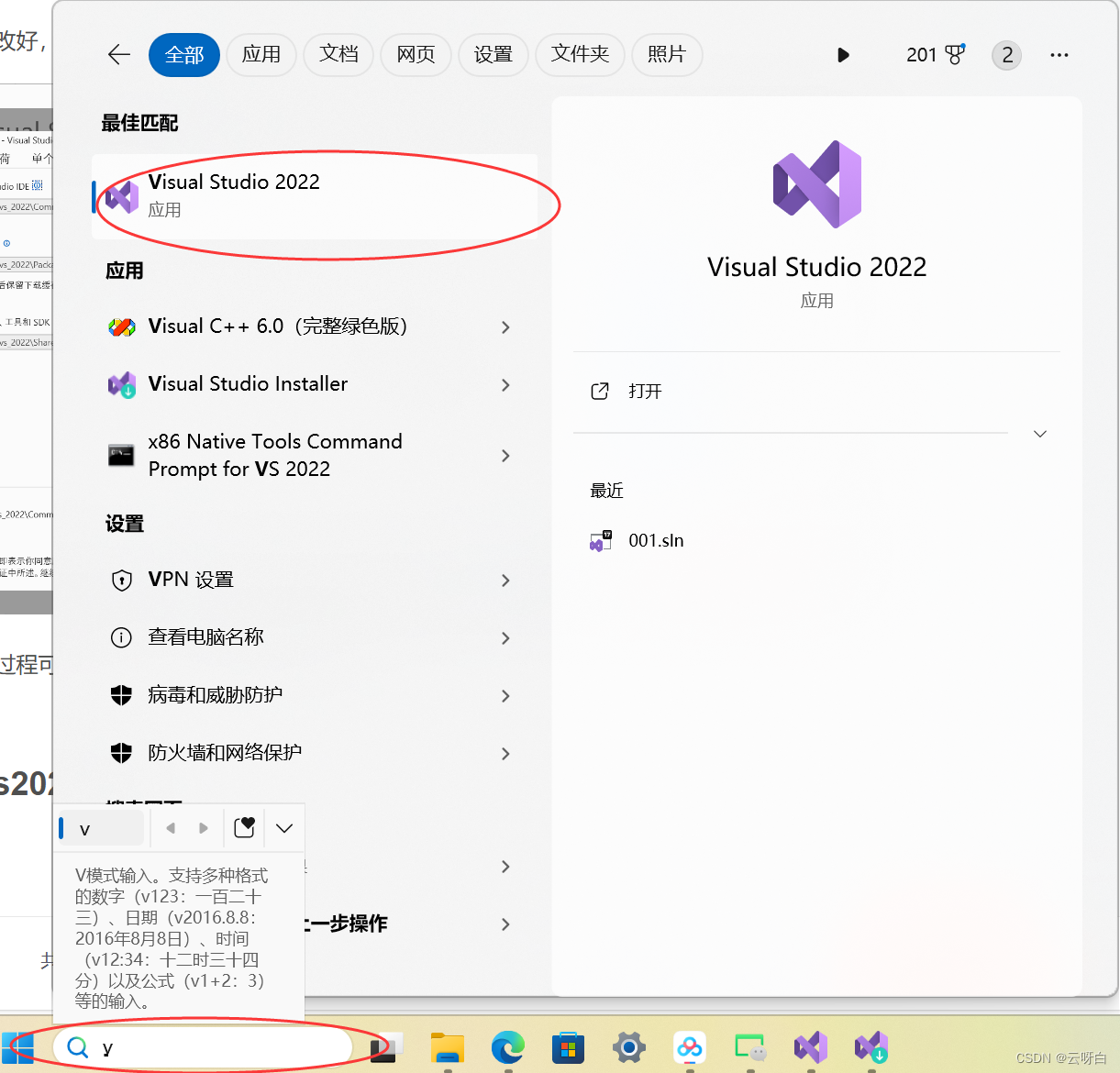Click the Visual C++ 6.0 colorful icon

[x=121, y=326]
